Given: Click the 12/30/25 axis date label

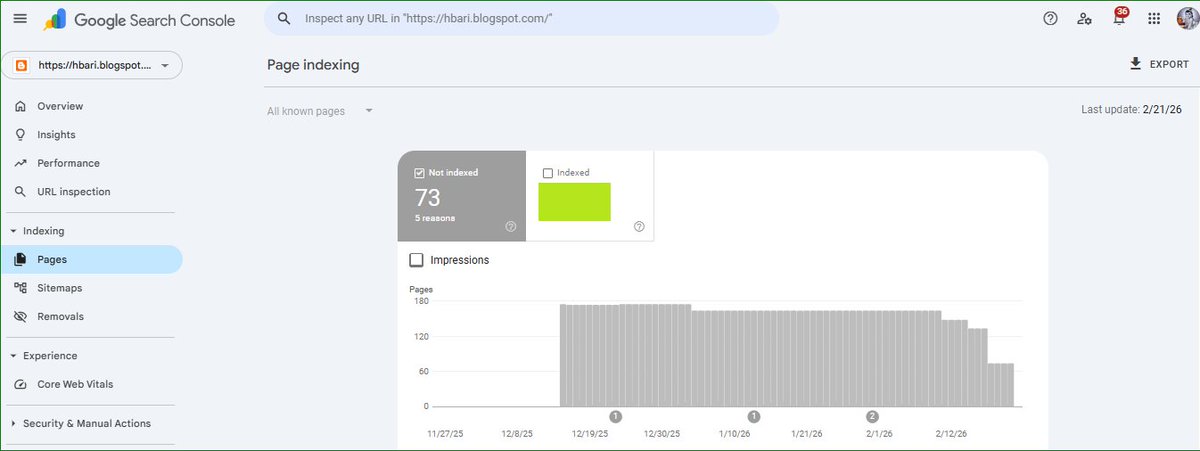Looking at the screenshot, I should tap(662, 434).
